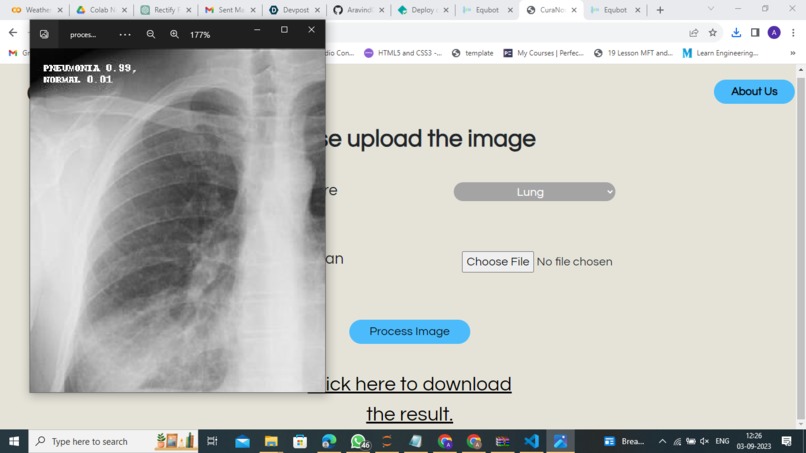
Task: Switch to the Rectify tab
Action: coord(166,10)
